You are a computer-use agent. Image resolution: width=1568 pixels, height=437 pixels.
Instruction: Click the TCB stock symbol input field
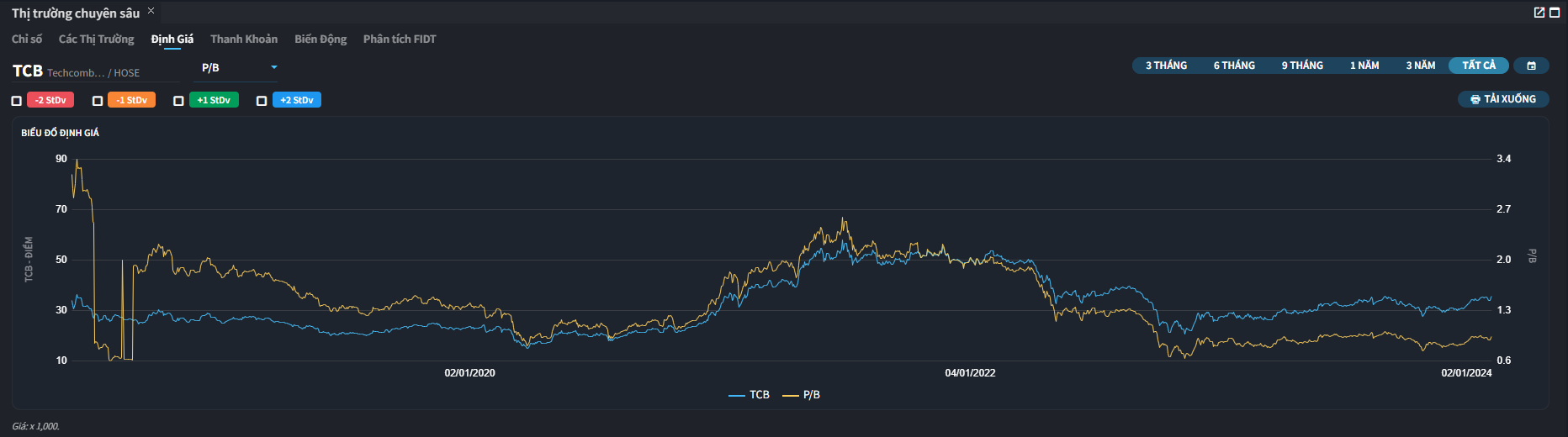93,72
